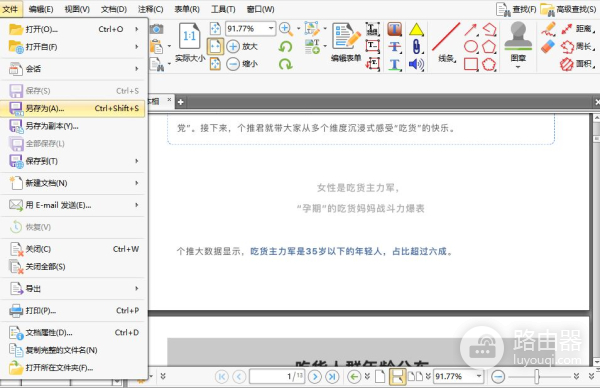Go to last page button

click(x=332, y=377)
